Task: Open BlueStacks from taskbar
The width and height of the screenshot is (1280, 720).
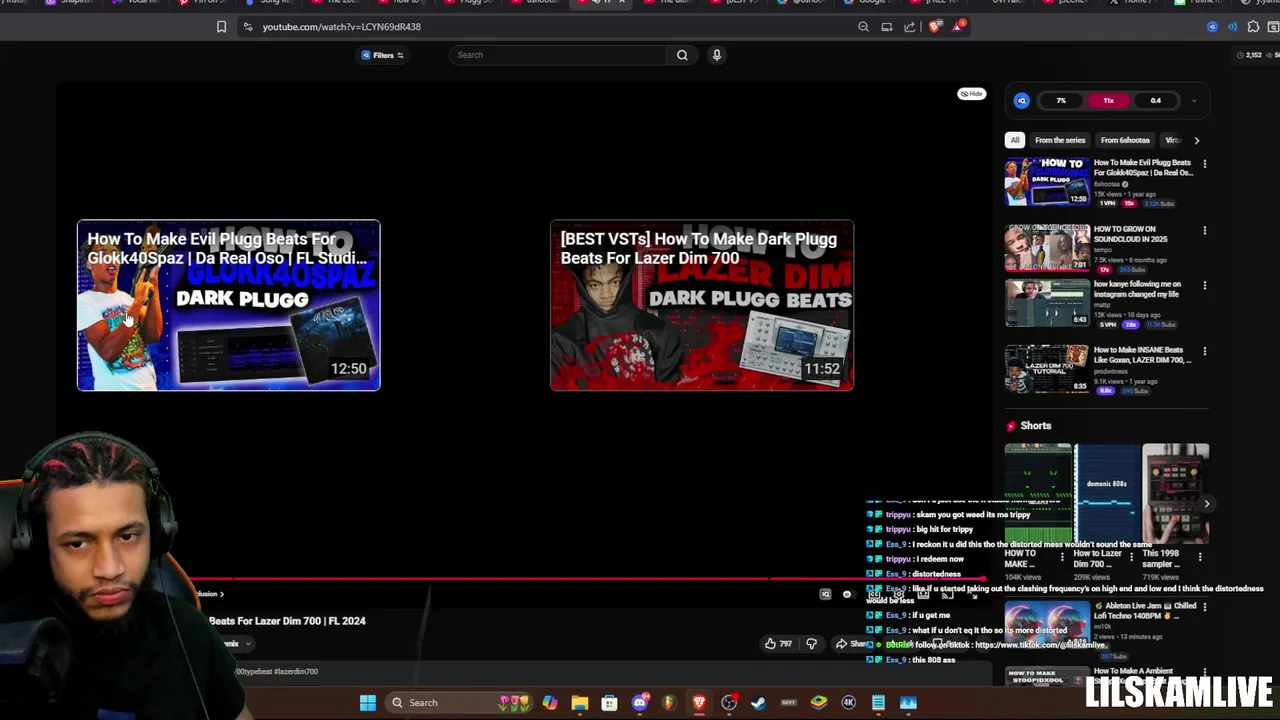Action: tap(819, 703)
